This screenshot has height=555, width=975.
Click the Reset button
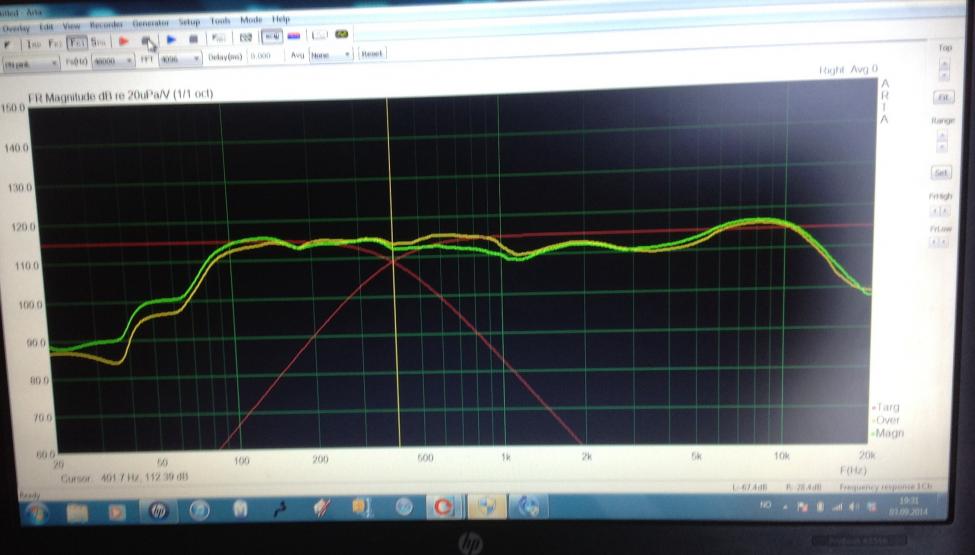click(372, 53)
